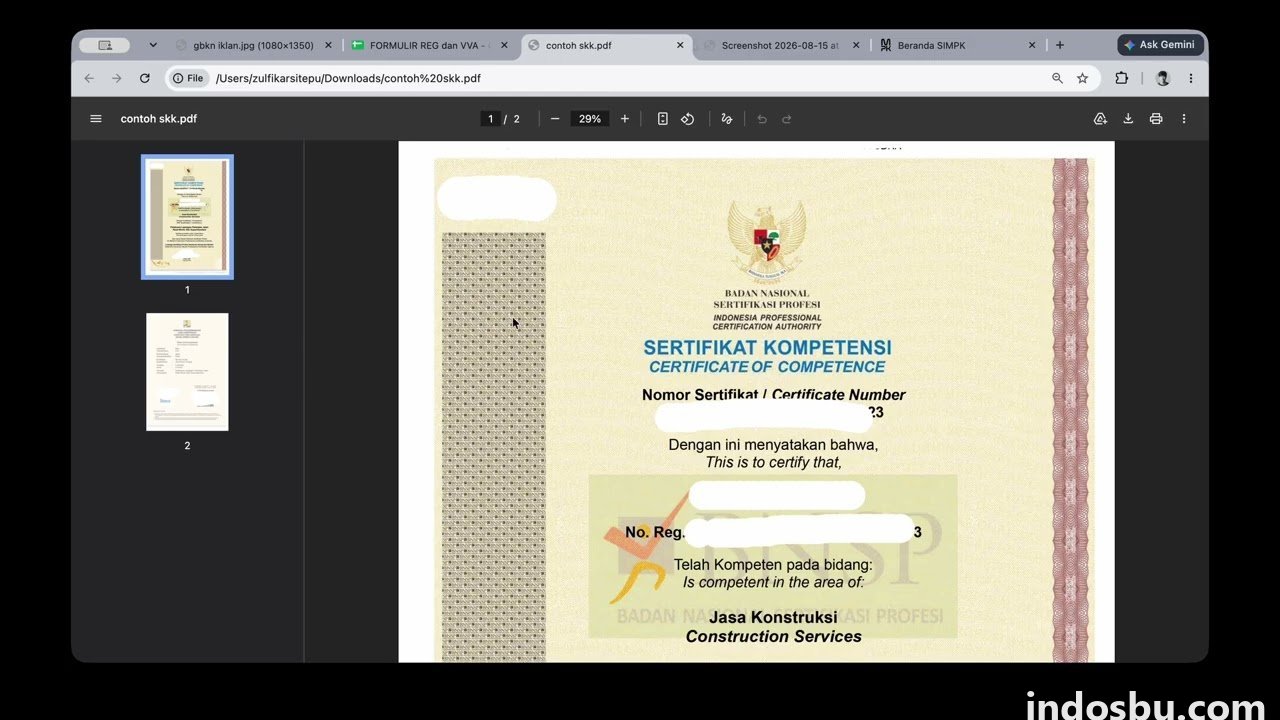
Task: Open the Chrome three-dot menu
Action: point(1191,78)
